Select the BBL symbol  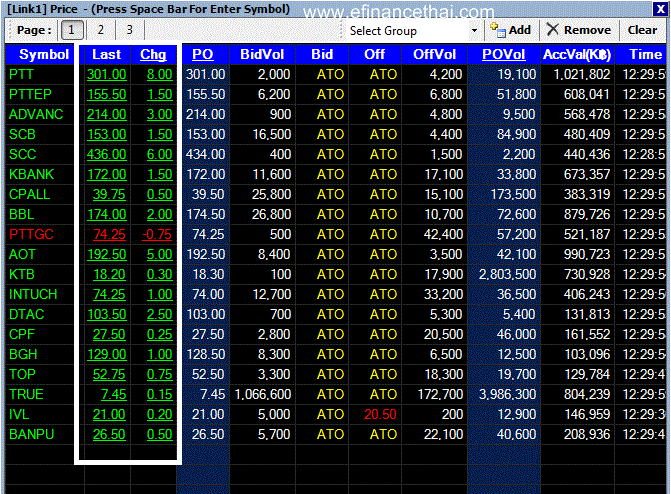[21, 214]
